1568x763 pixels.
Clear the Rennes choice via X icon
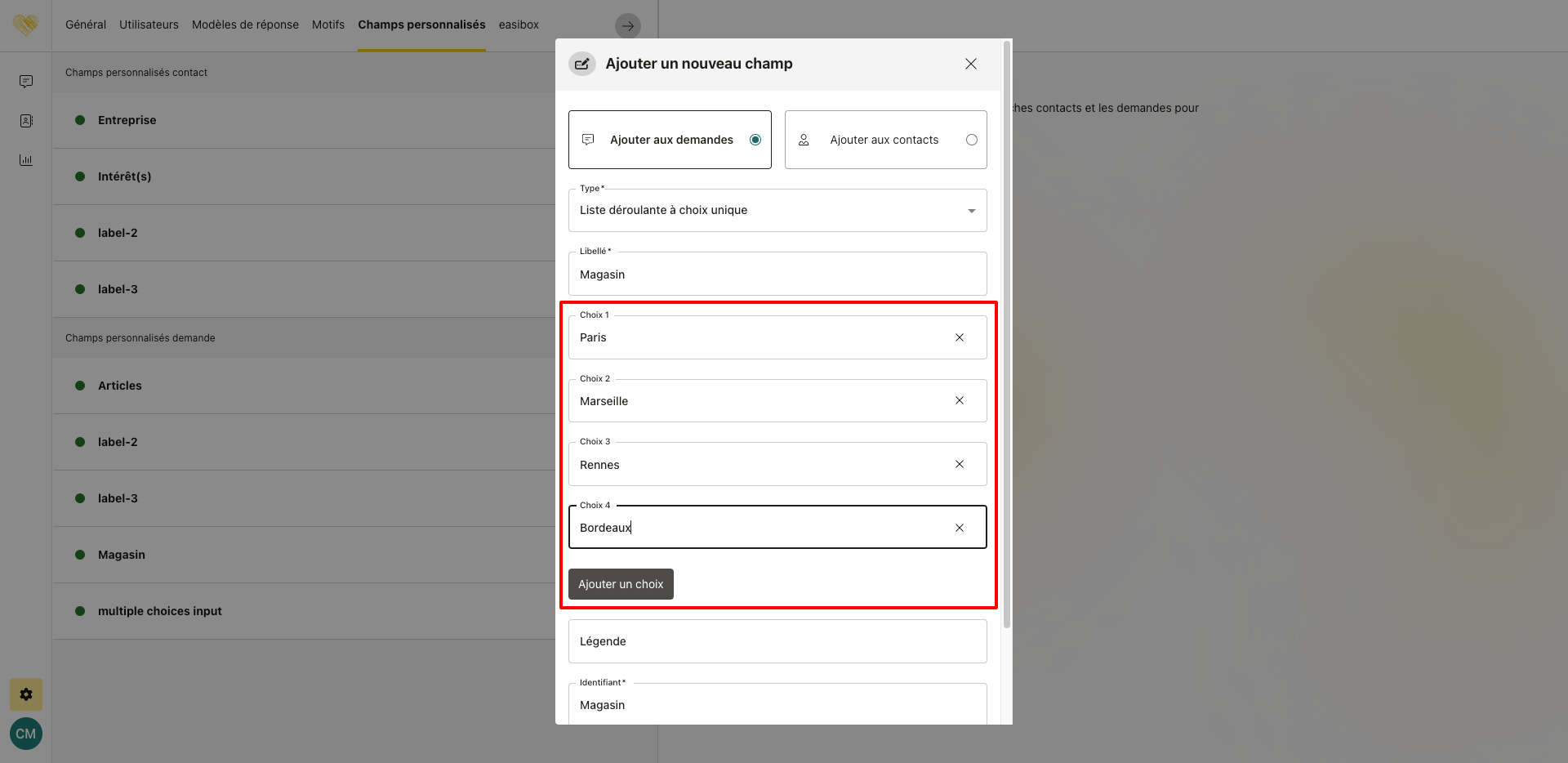pyautogui.click(x=960, y=464)
